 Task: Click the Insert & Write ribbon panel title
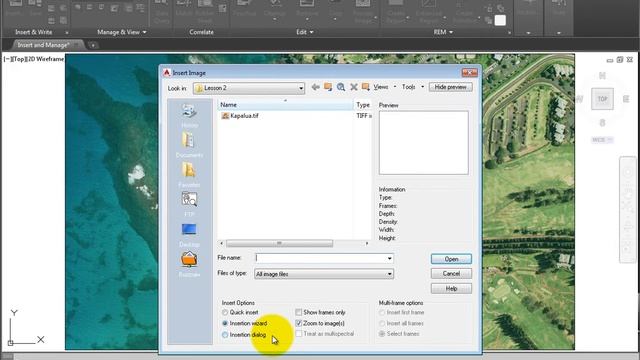tap(33, 32)
